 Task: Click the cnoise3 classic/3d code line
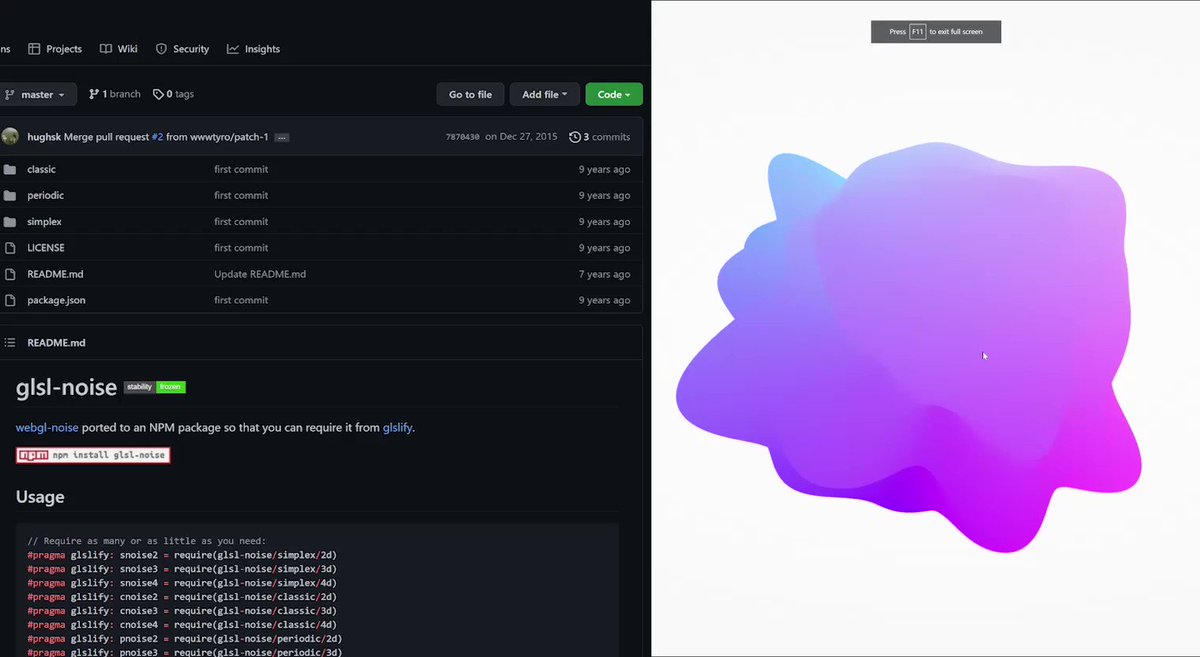coord(182,611)
